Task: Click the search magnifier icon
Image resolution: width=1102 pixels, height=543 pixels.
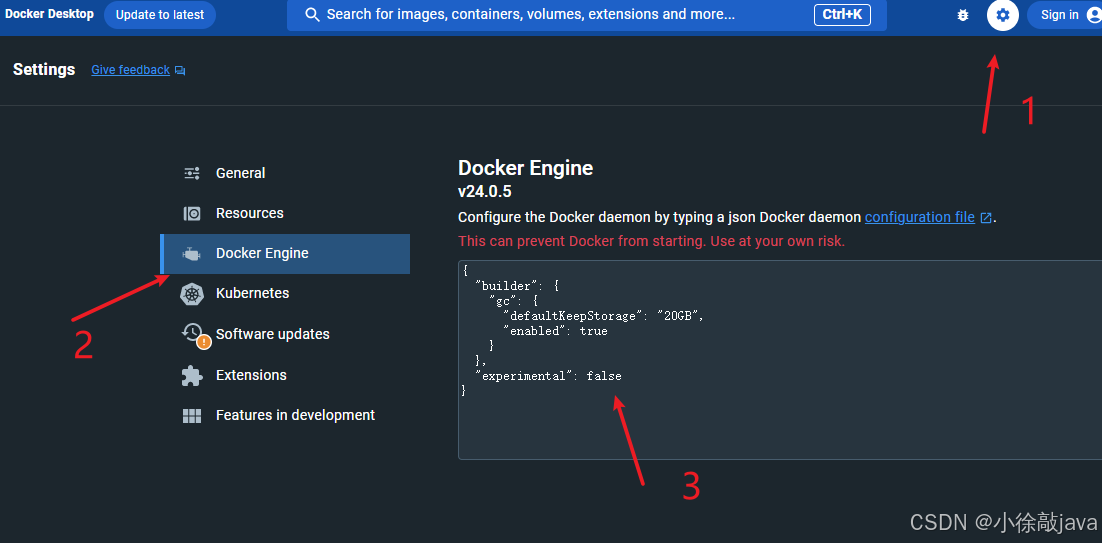Action: coord(313,15)
